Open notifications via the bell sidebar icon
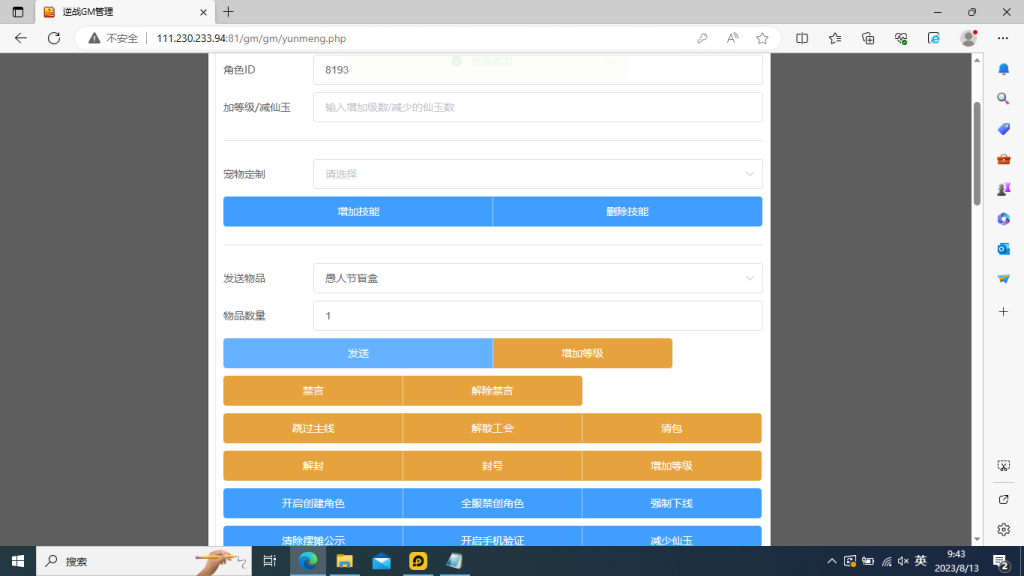This screenshot has height=576, width=1024. pos(1003,68)
